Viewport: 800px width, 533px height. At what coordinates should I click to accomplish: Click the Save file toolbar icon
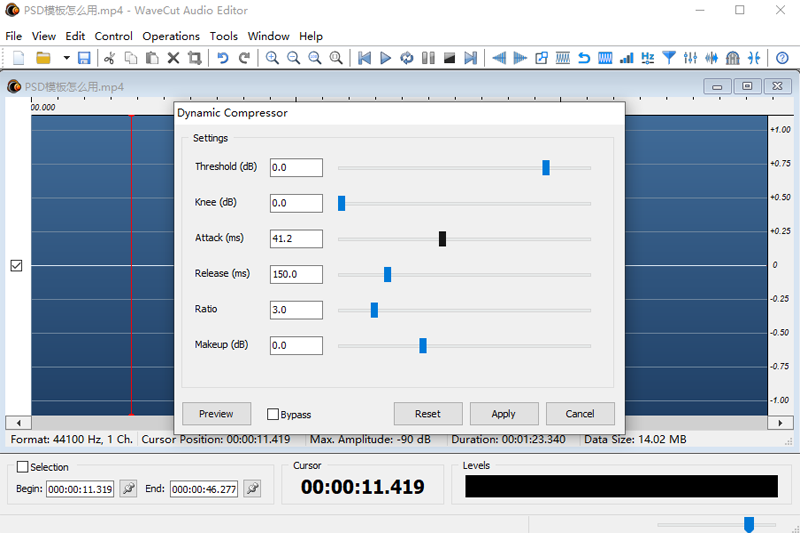(x=84, y=58)
